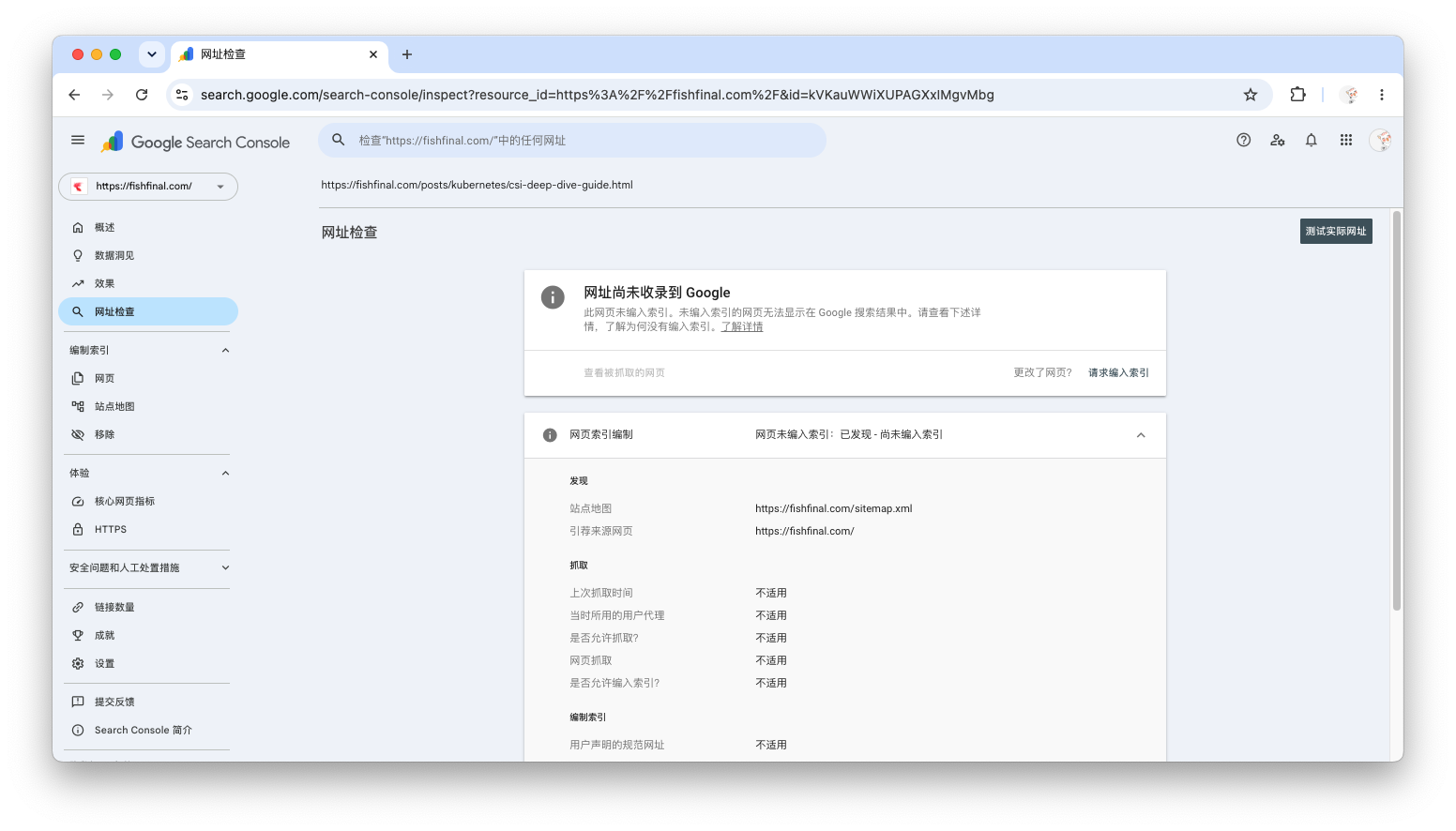Go forward in browser history
Image resolution: width=1456 pixels, height=831 pixels.
[108, 95]
